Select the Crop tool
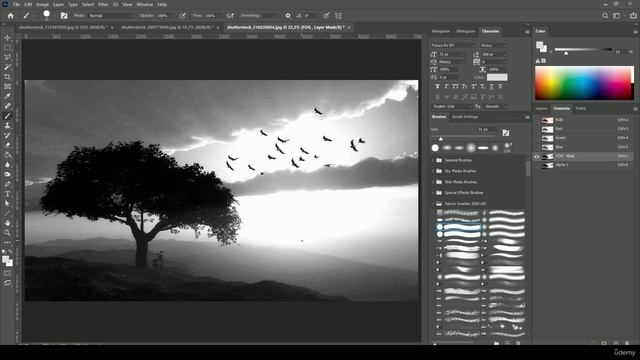This screenshot has width=640, height=360. click(x=7, y=77)
